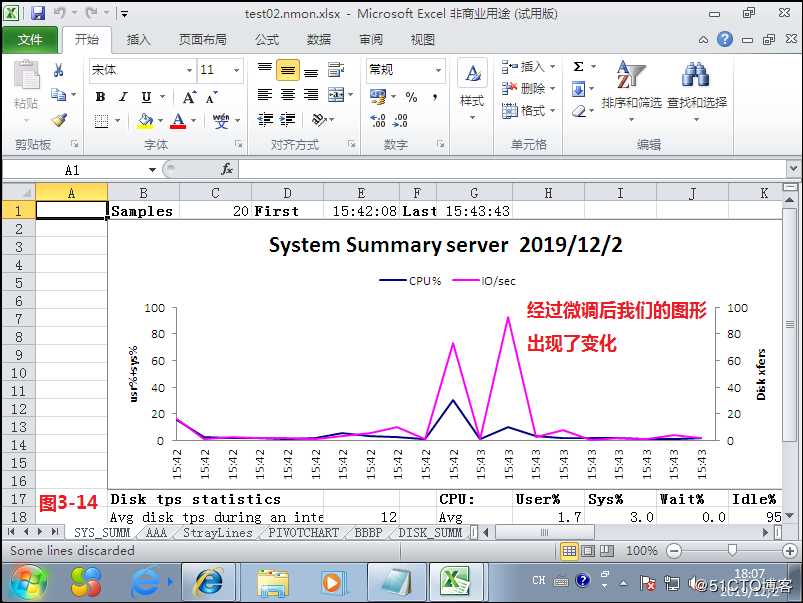Toggle bottom vertical alignment

coord(311,71)
